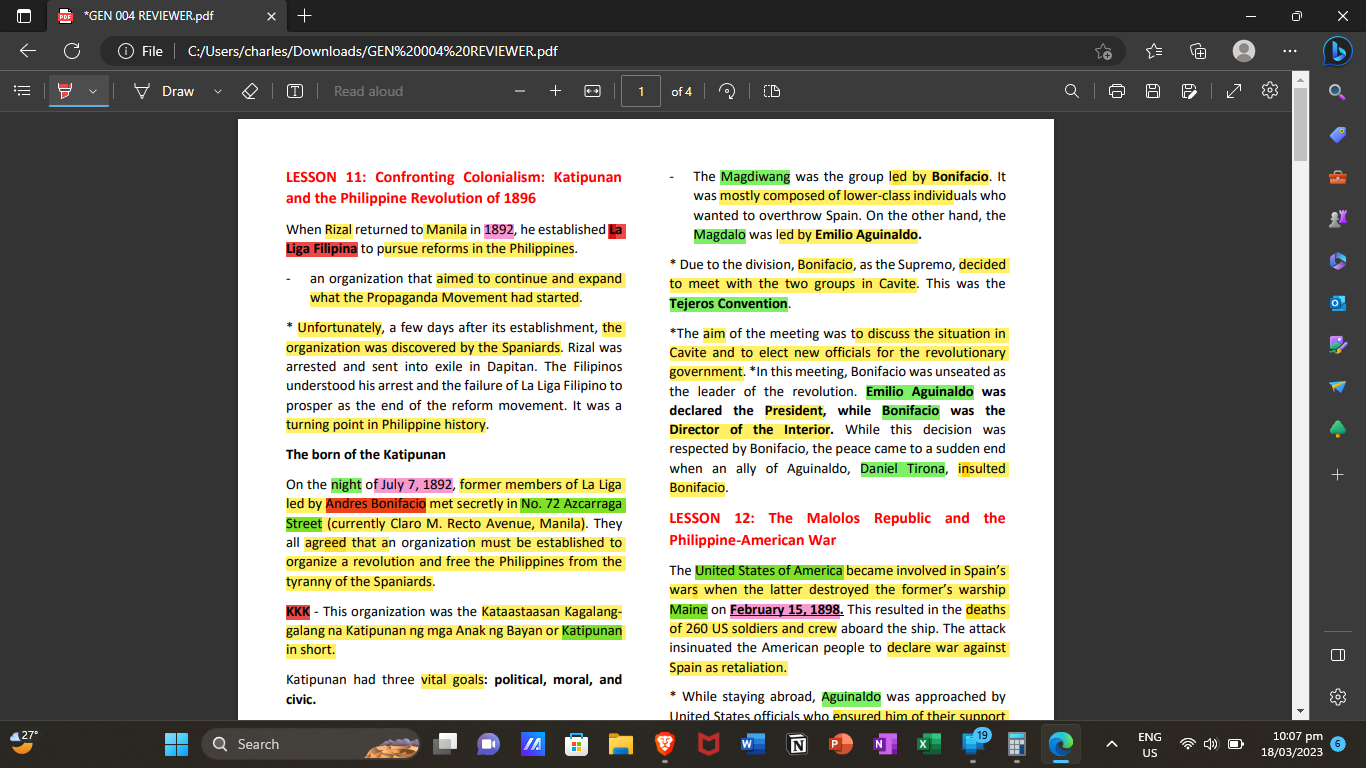Click the taskbar Search box
This screenshot has height=768, width=1366.
tap(312, 744)
